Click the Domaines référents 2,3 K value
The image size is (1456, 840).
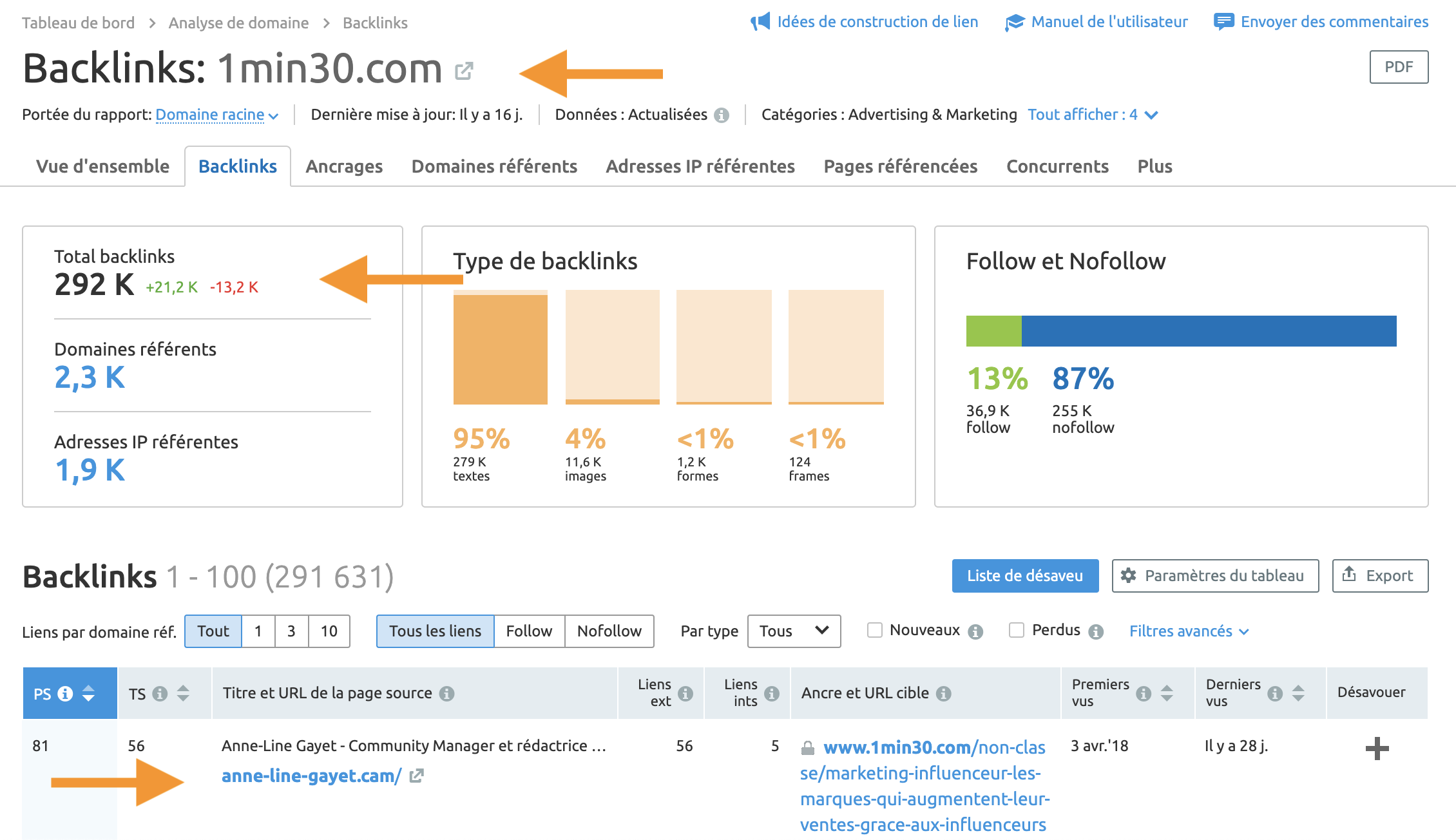tap(90, 377)
